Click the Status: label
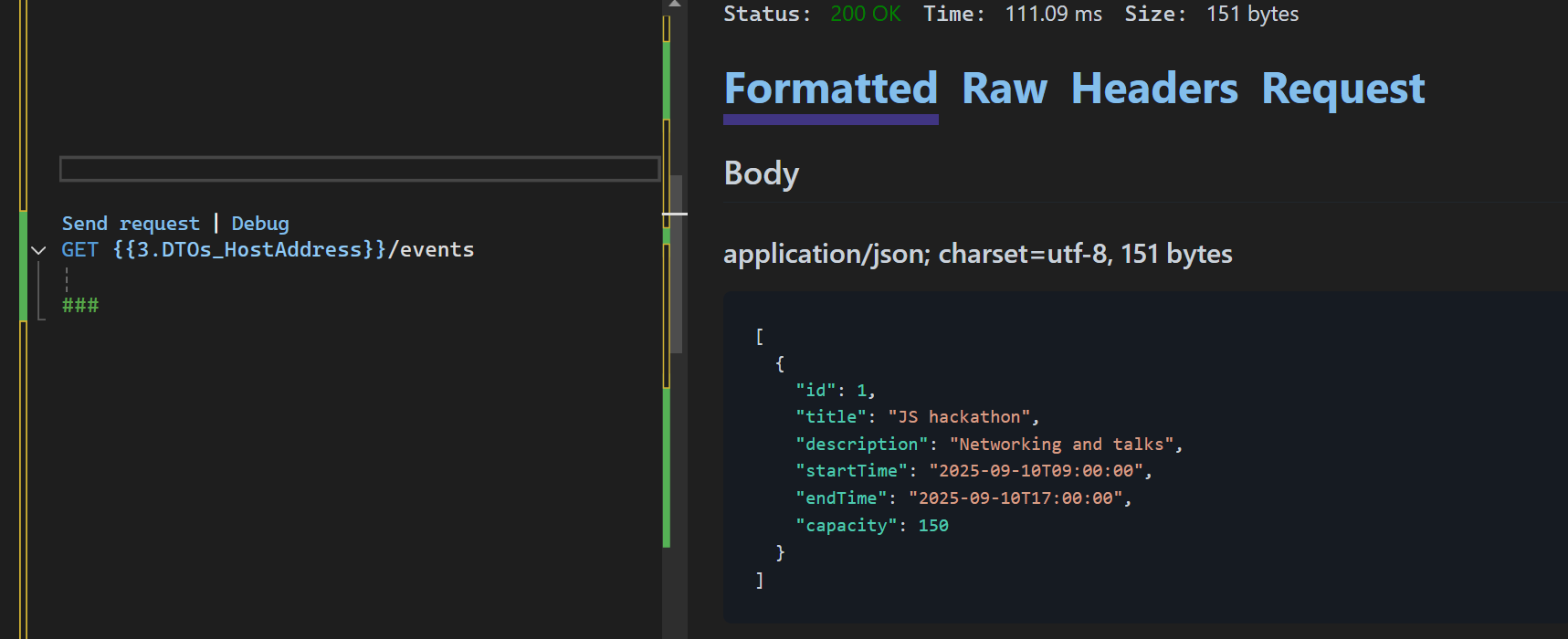This screenshot has height=639, width=1568. point(767,14)
